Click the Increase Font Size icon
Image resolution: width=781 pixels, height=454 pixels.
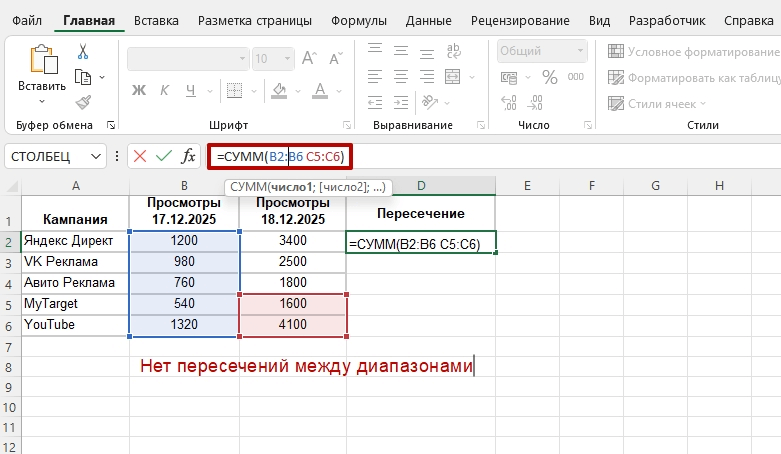pyautogui.click(x=309, y=58)
